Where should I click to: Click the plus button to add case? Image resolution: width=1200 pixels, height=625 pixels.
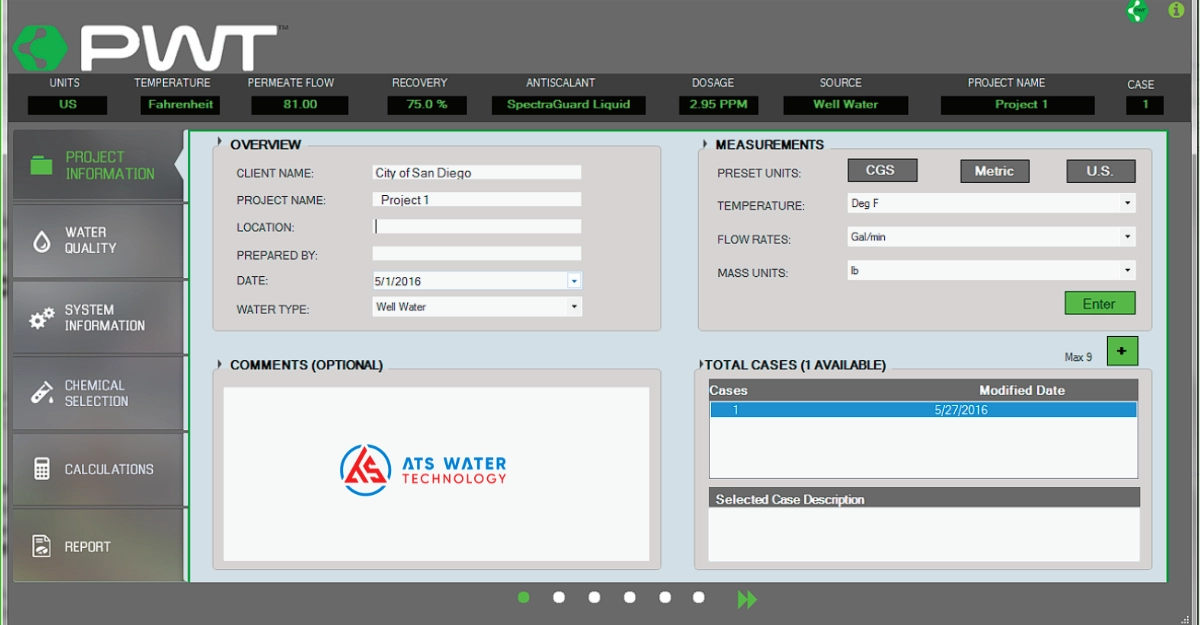(1122, 351)
